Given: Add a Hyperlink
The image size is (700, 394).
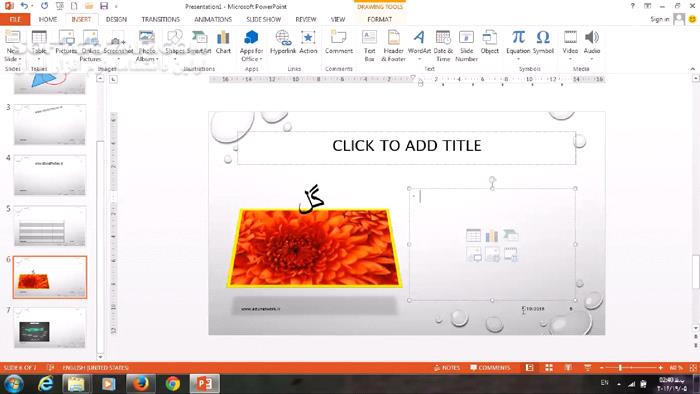Looking at the screenshot, I should click(x=283, y=42).
